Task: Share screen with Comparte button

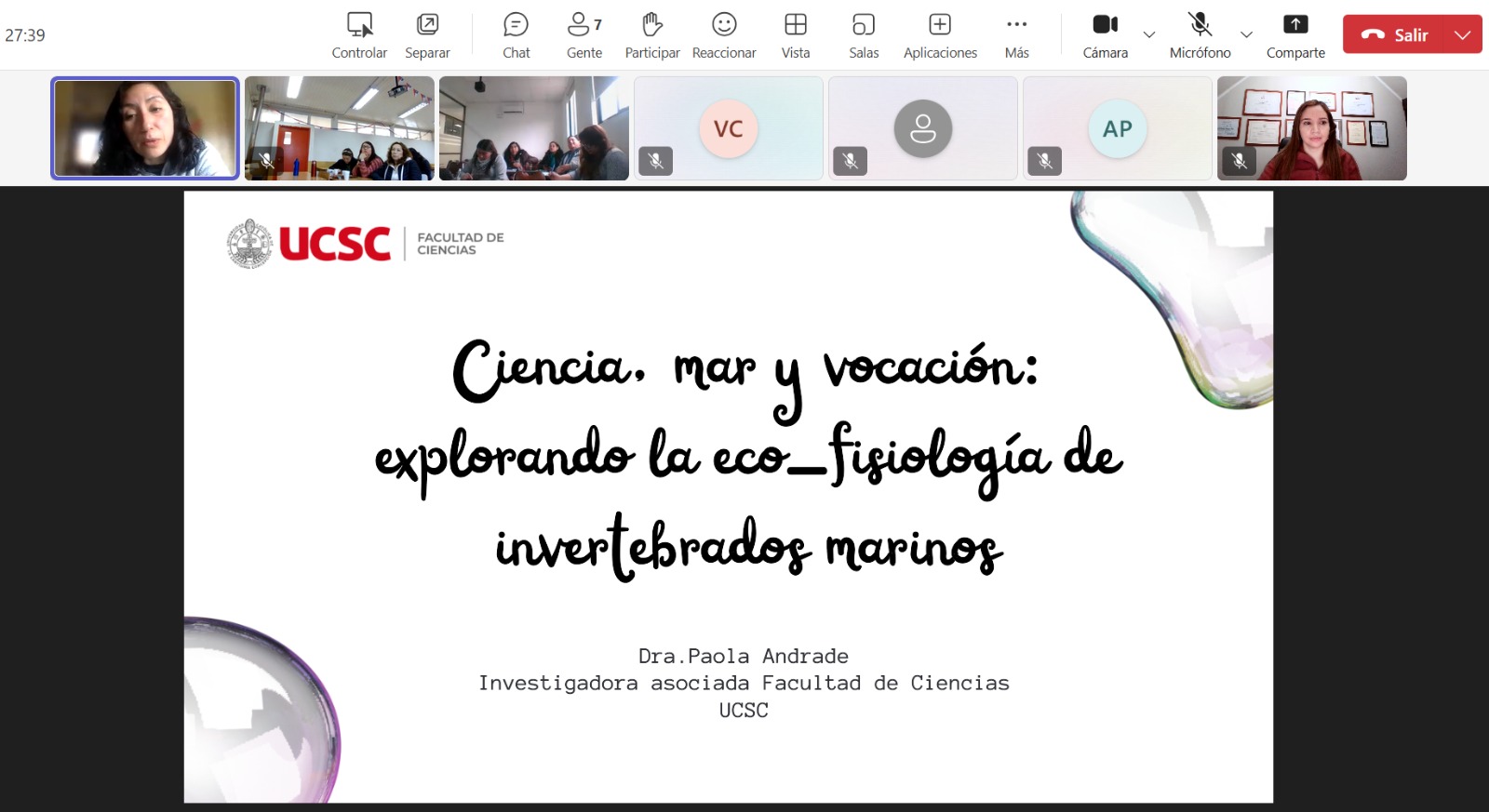Action: tap(1295, 35)
